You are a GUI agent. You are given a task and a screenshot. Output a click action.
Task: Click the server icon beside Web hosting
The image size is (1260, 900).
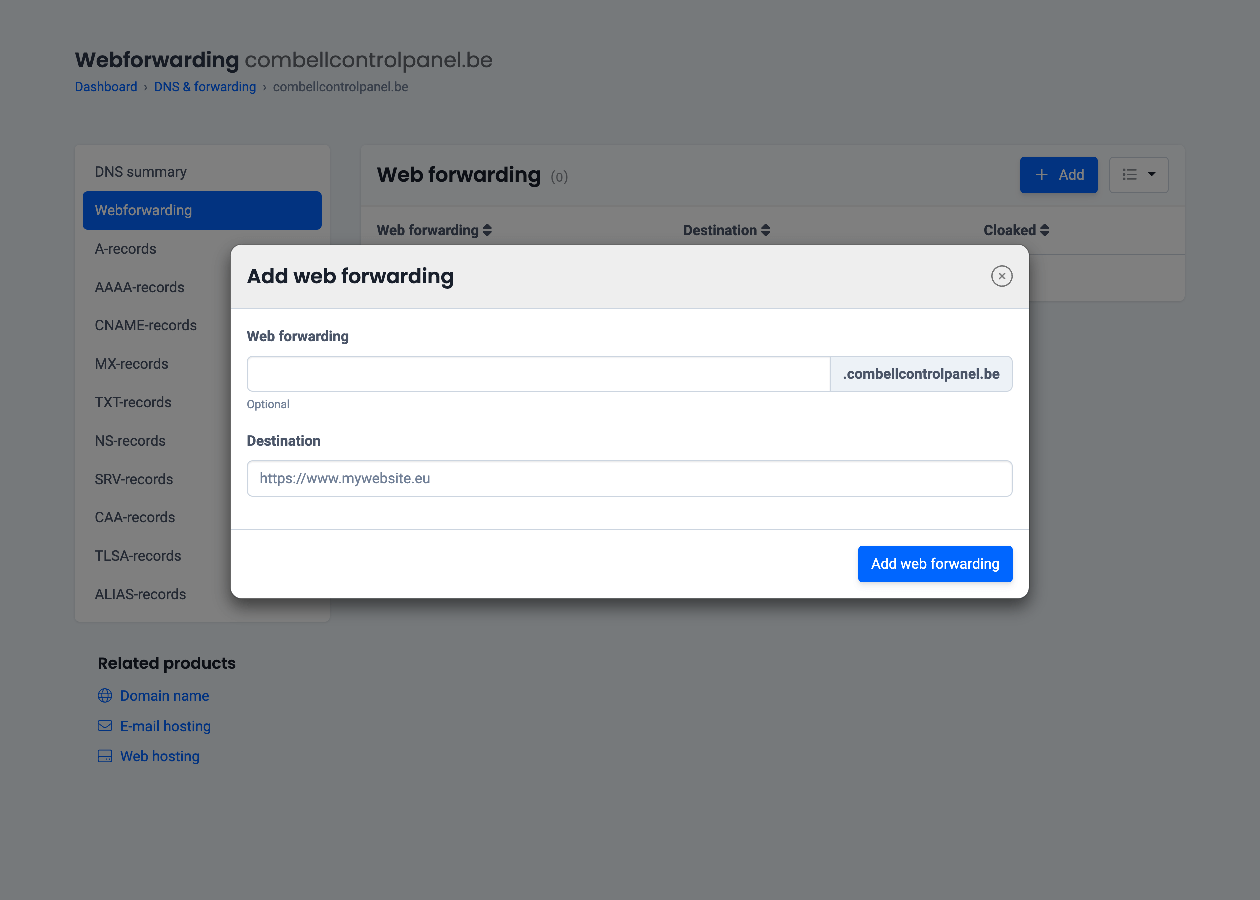click(x=105, y=756)
